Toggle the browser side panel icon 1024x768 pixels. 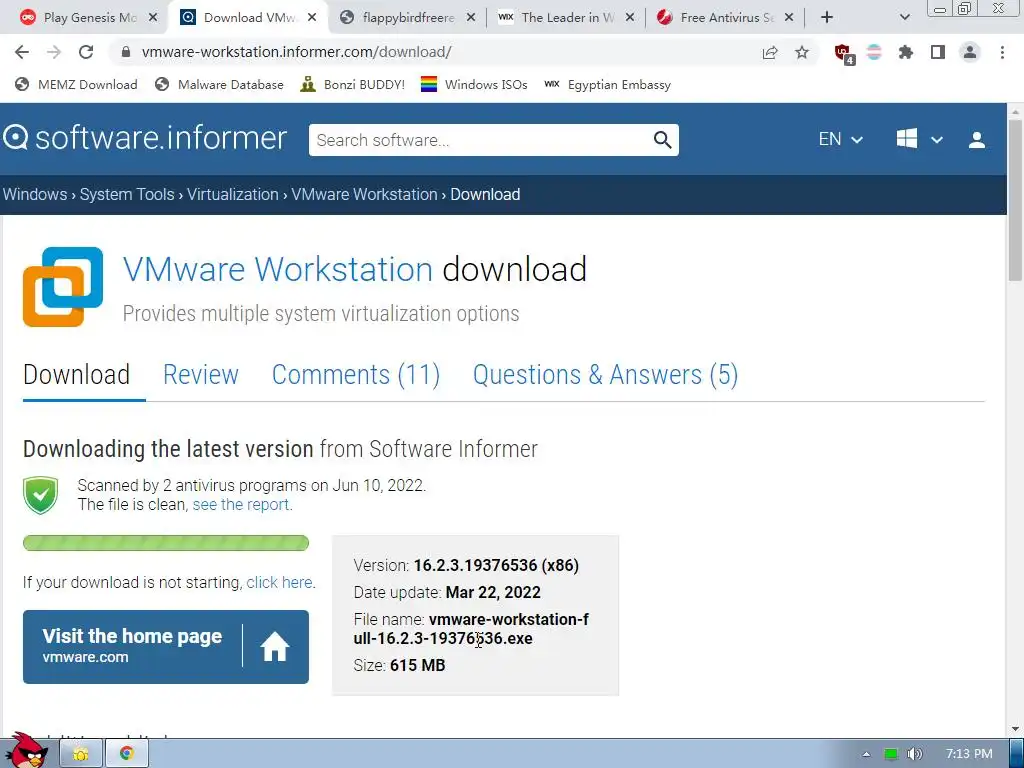click(938, 52)
